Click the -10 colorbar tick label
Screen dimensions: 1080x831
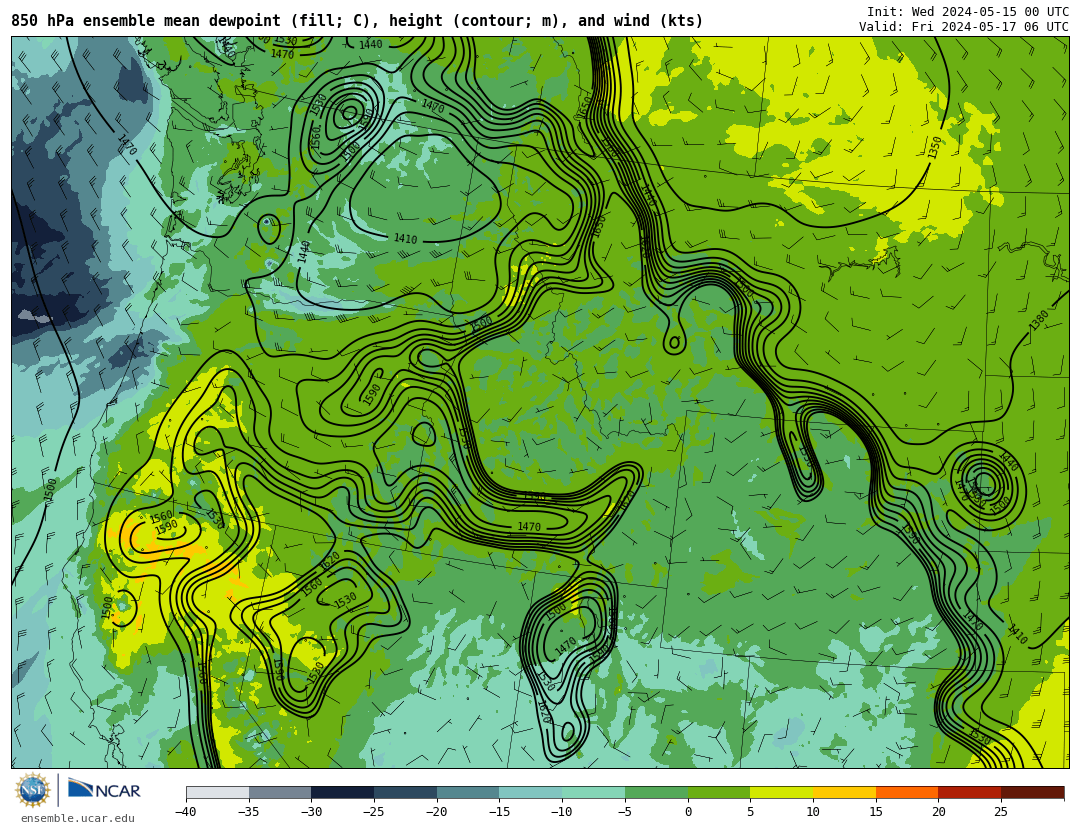point(561,812)
